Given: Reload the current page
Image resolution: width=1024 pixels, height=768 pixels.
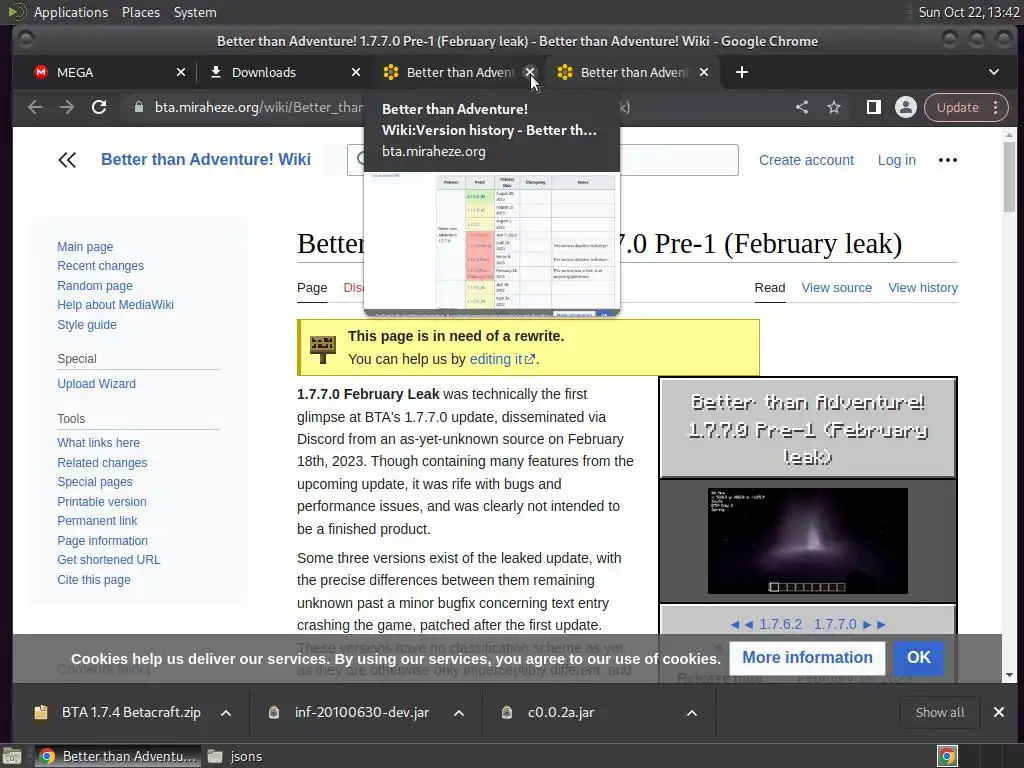Looking at the screenshot, I should click(x=99, y=107).
